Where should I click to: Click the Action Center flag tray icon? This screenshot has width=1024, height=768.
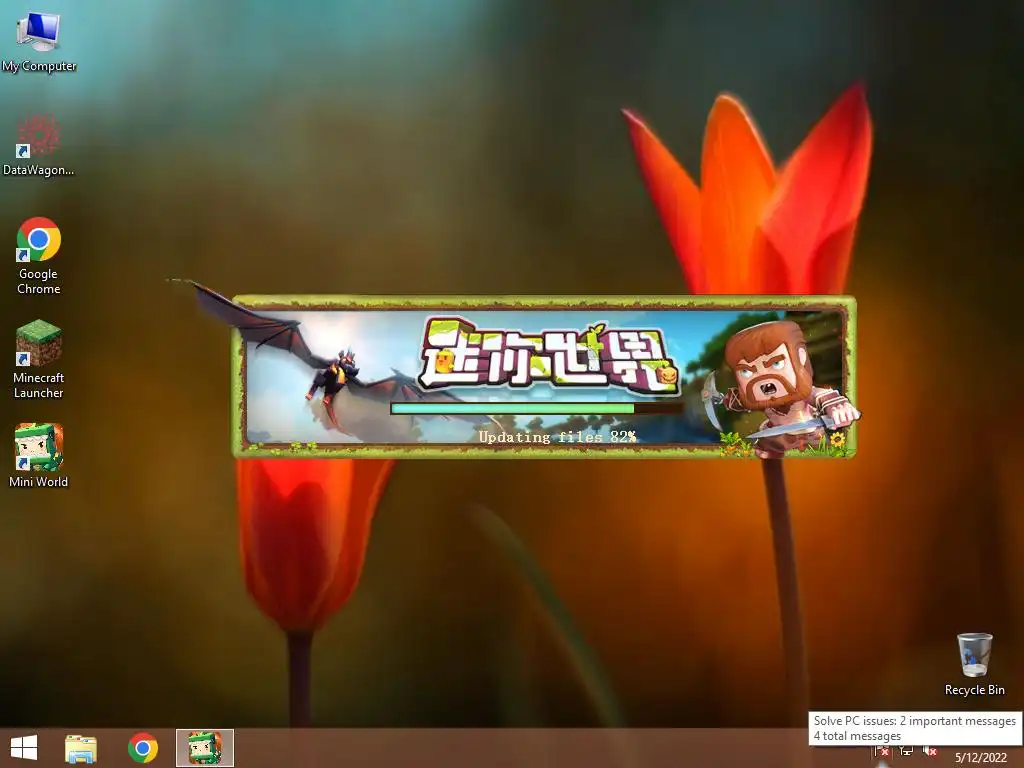(881, 752)
